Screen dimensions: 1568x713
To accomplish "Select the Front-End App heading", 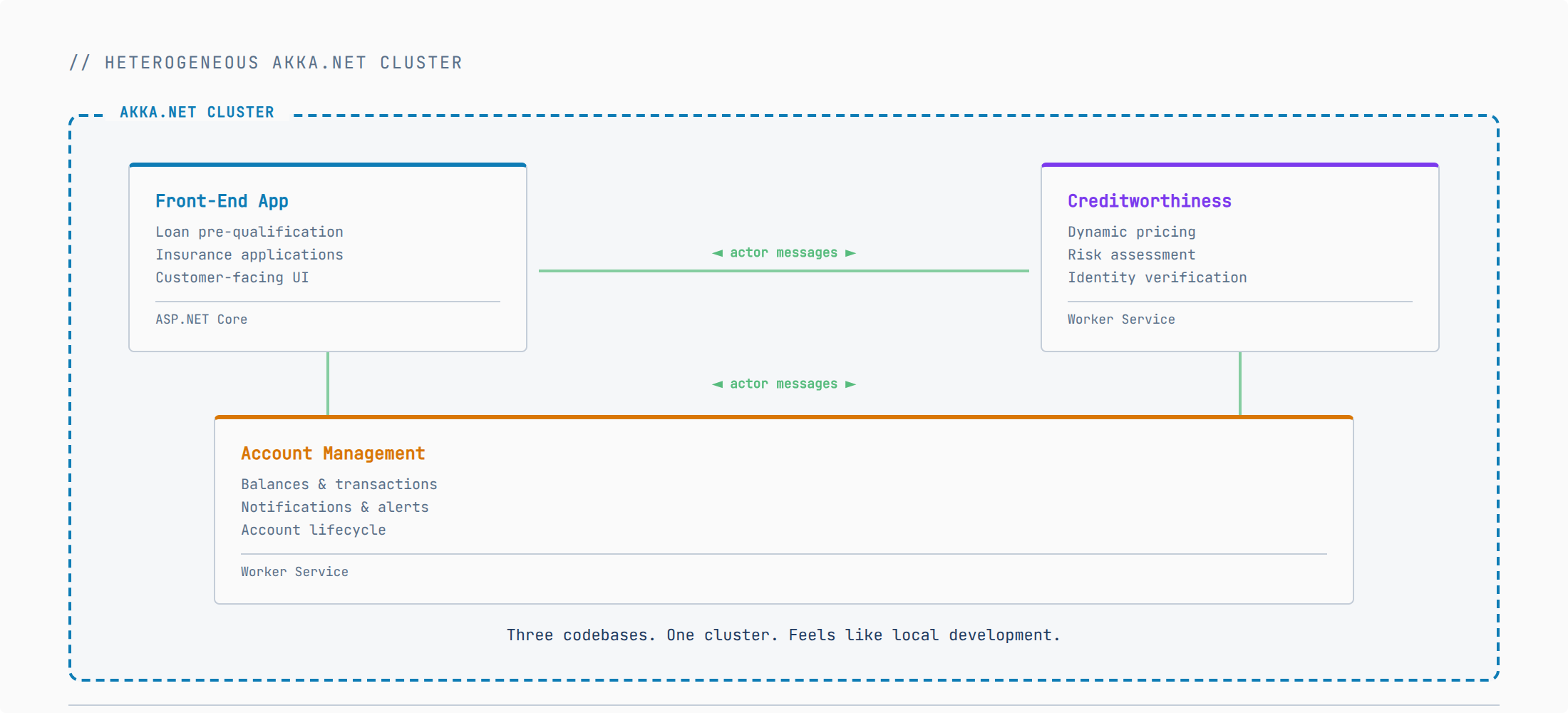I will (x=222, y=201).
